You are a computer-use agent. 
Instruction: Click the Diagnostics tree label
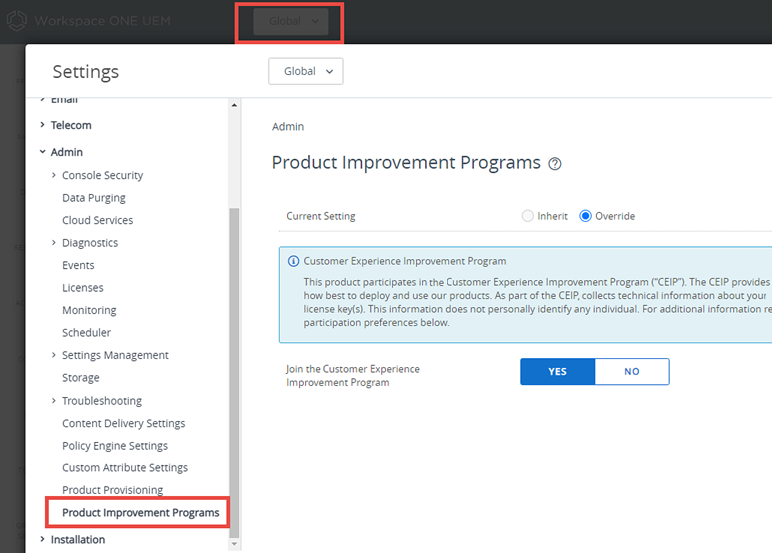coord(90,243)
